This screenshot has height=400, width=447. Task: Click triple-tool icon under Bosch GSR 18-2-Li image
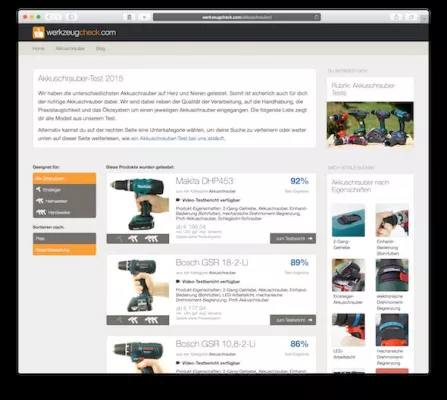click(x=151, y=320)
